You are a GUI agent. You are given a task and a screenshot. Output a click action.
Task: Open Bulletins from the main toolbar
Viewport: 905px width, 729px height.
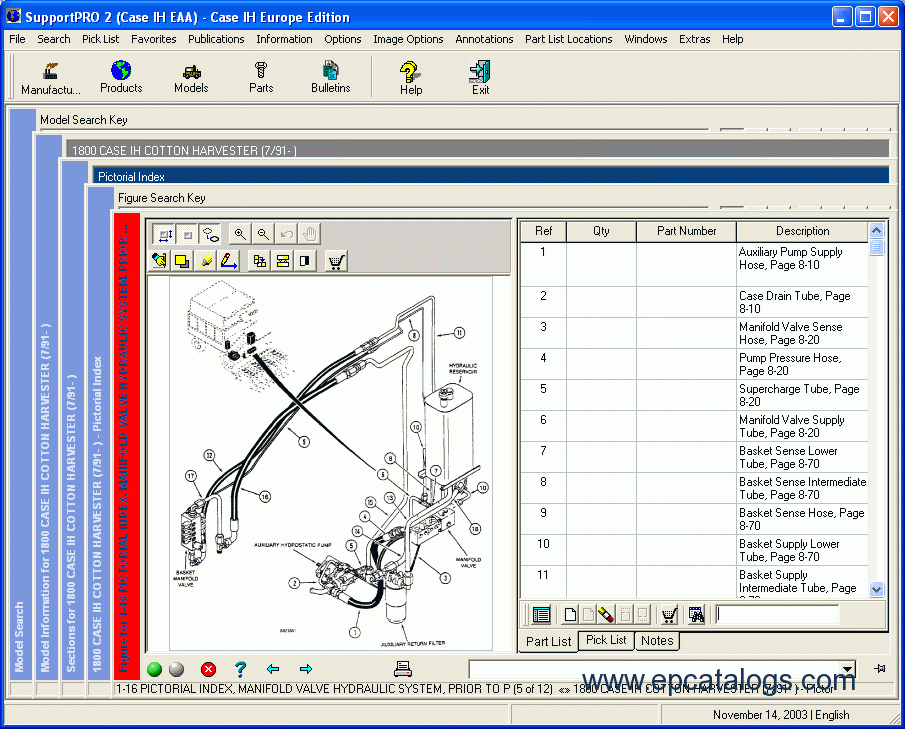(330, 77)
